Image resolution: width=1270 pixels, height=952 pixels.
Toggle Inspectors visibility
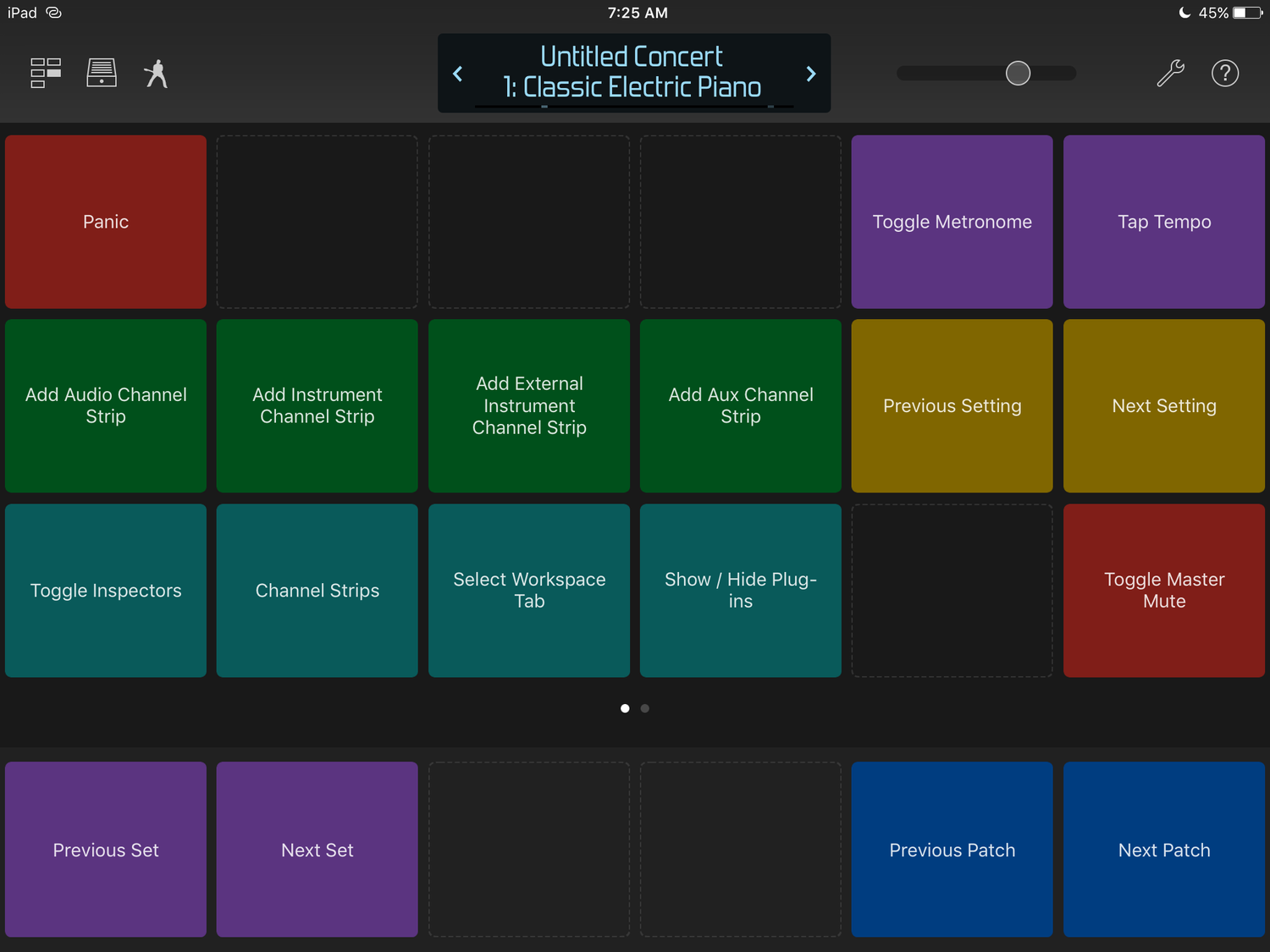(x=105, y=591)
